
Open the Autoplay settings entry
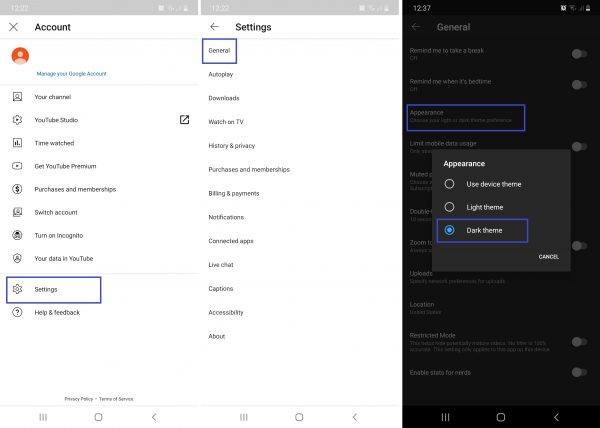click(221, 74)
